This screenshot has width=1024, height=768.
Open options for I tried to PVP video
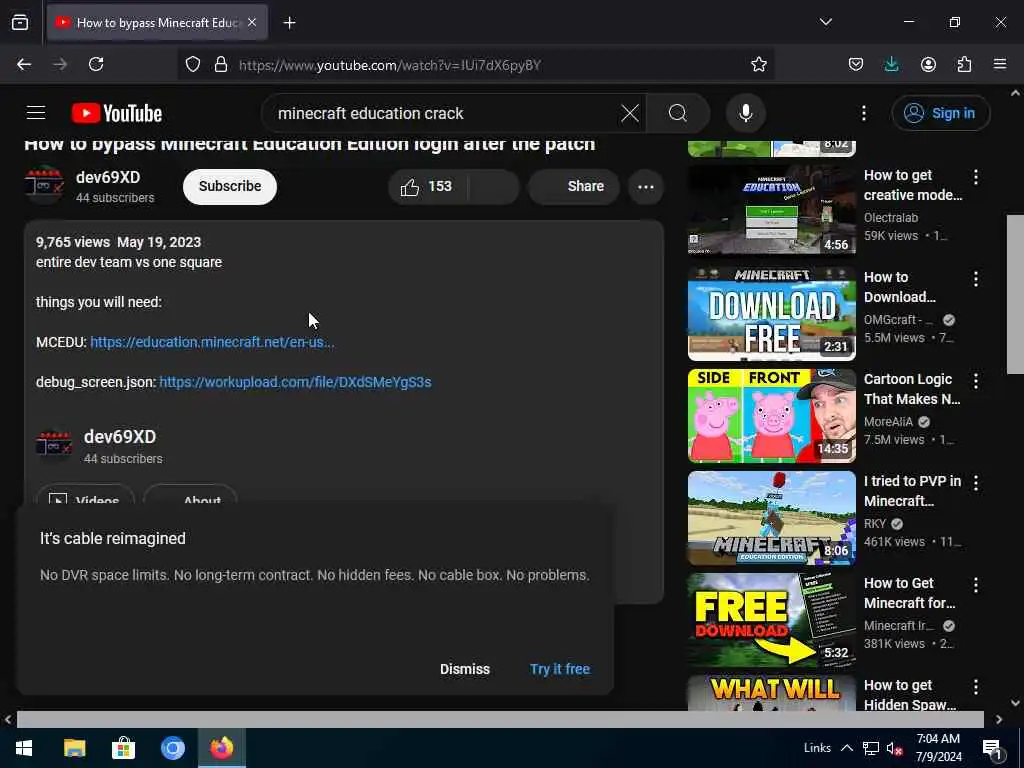[x=976, y=483]
